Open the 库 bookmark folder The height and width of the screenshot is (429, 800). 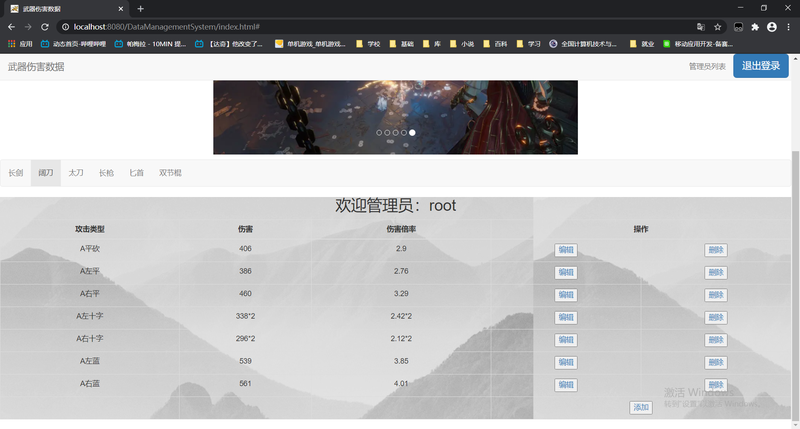(432, 44)
